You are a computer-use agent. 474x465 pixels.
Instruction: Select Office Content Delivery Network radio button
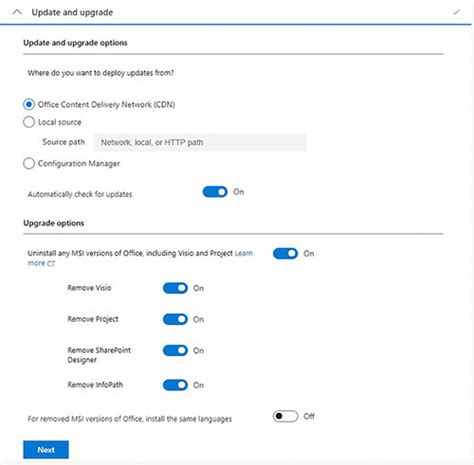(29, 104)
